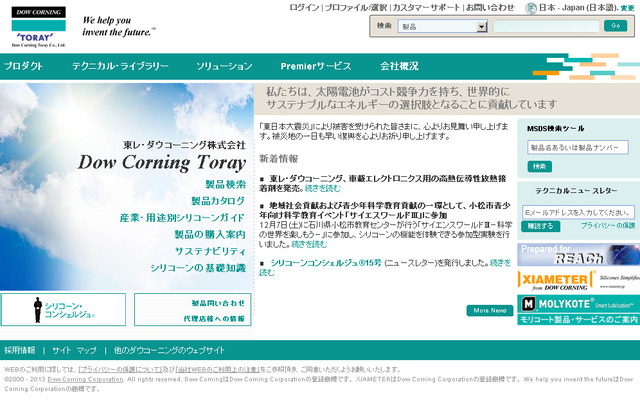Click the 製品問い合わせ link
Image resolution: width=640 pixels, height=400 pixels.
click(218, 303)
